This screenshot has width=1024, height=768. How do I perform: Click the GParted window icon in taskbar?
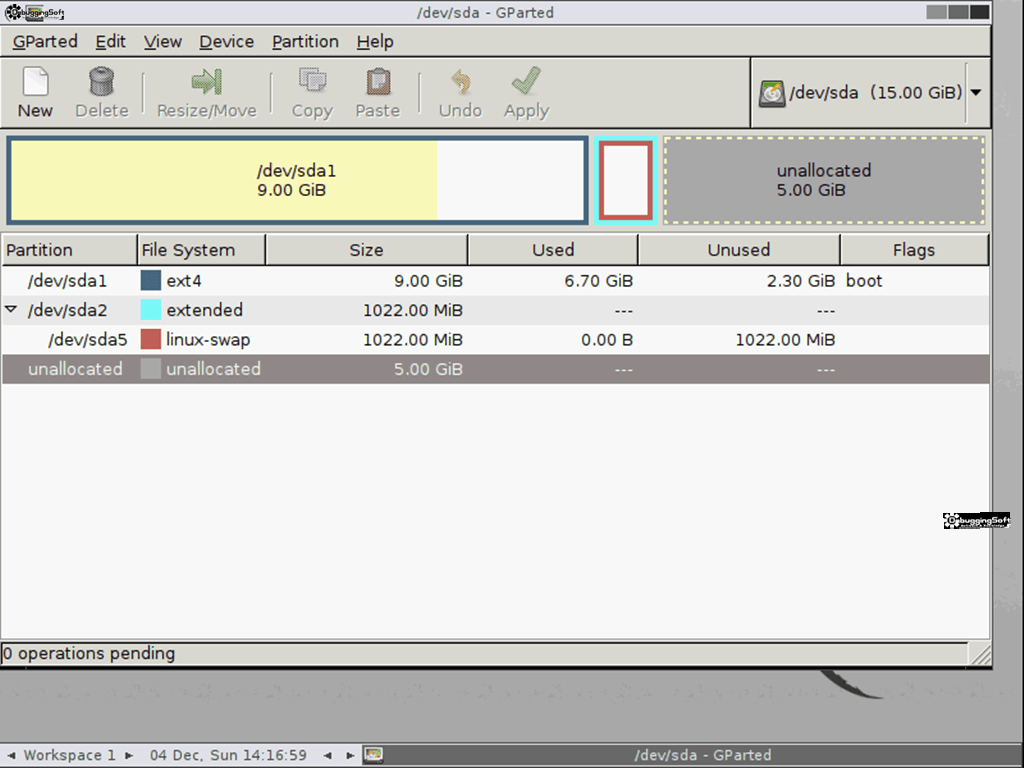click(374, 756)
